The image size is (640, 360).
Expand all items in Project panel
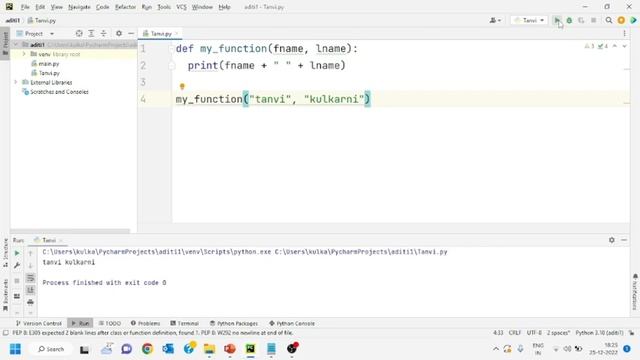pos(91,33)
